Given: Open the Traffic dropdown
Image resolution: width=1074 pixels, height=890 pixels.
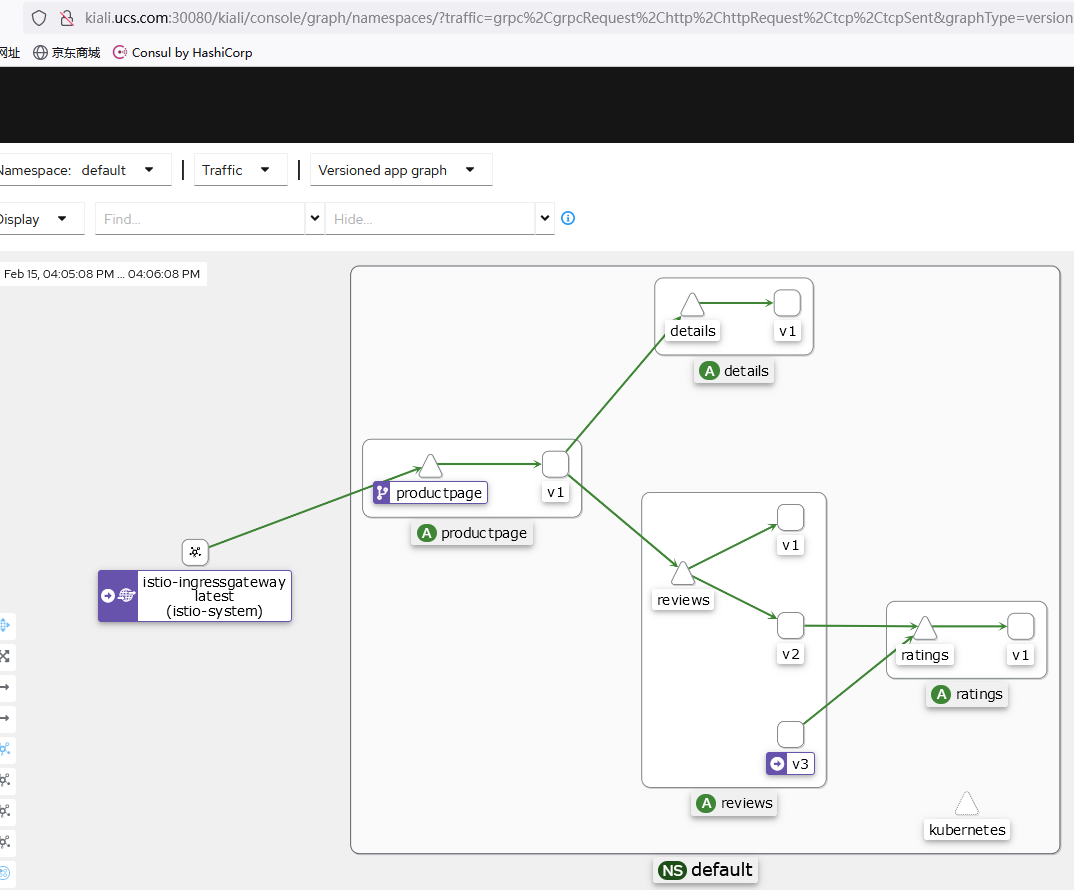Looking at the screenshot, I should point(240,170).
